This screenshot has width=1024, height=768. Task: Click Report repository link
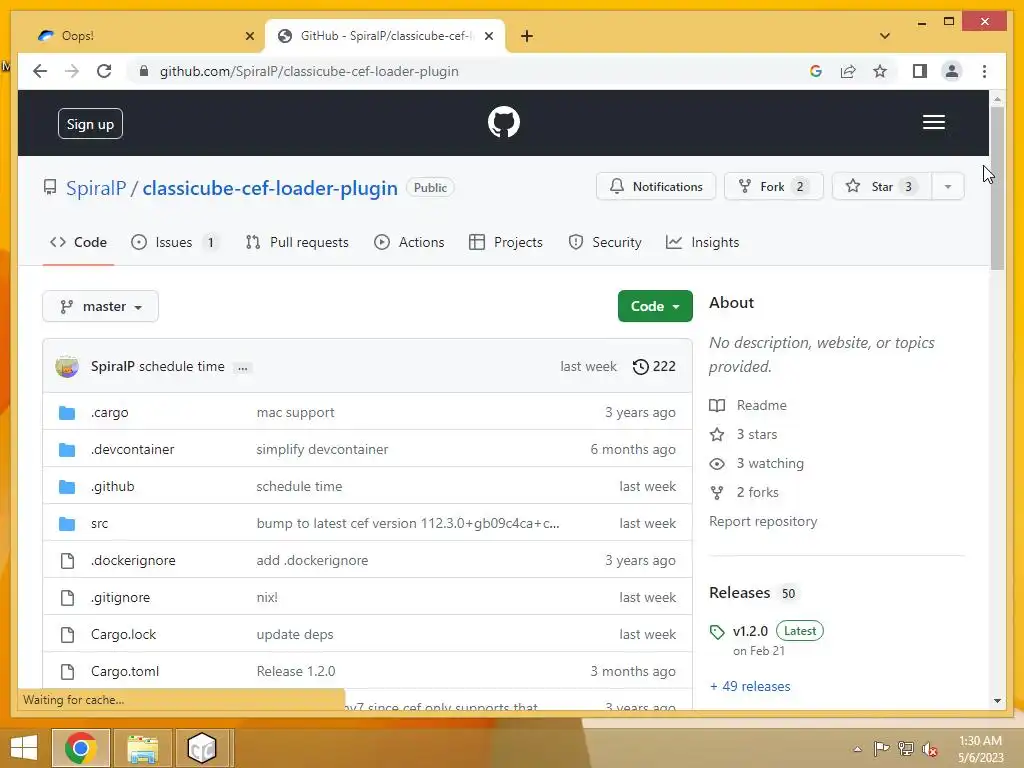point(763,522)
